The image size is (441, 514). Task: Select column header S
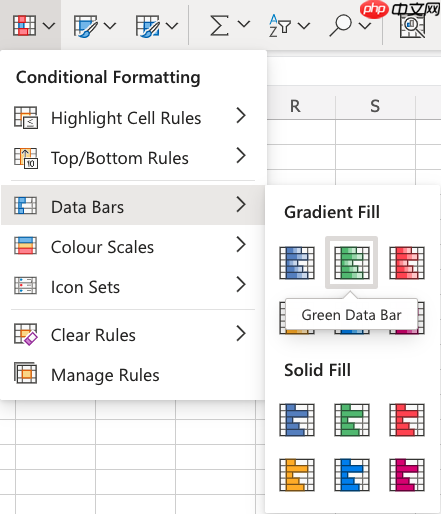[x=375, y=106]
